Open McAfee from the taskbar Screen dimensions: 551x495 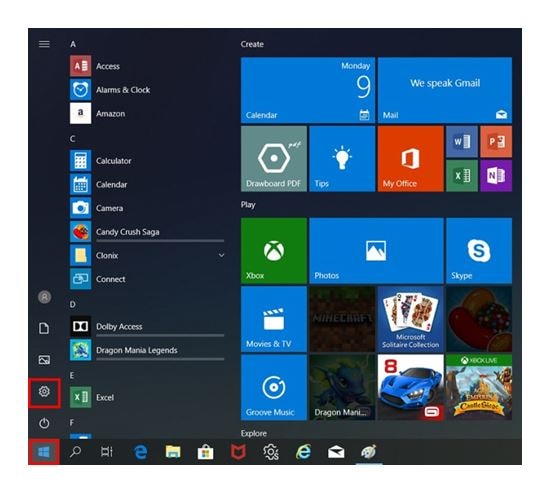238,452
